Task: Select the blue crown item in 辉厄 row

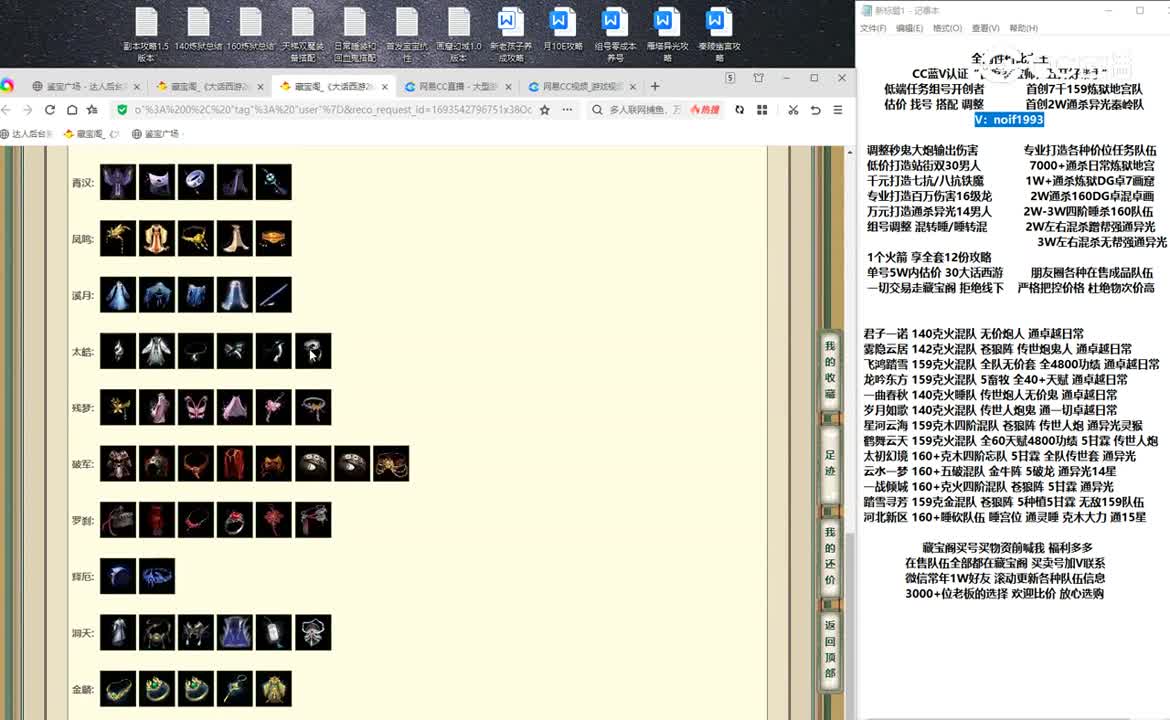Action: [x=157, y=576]
